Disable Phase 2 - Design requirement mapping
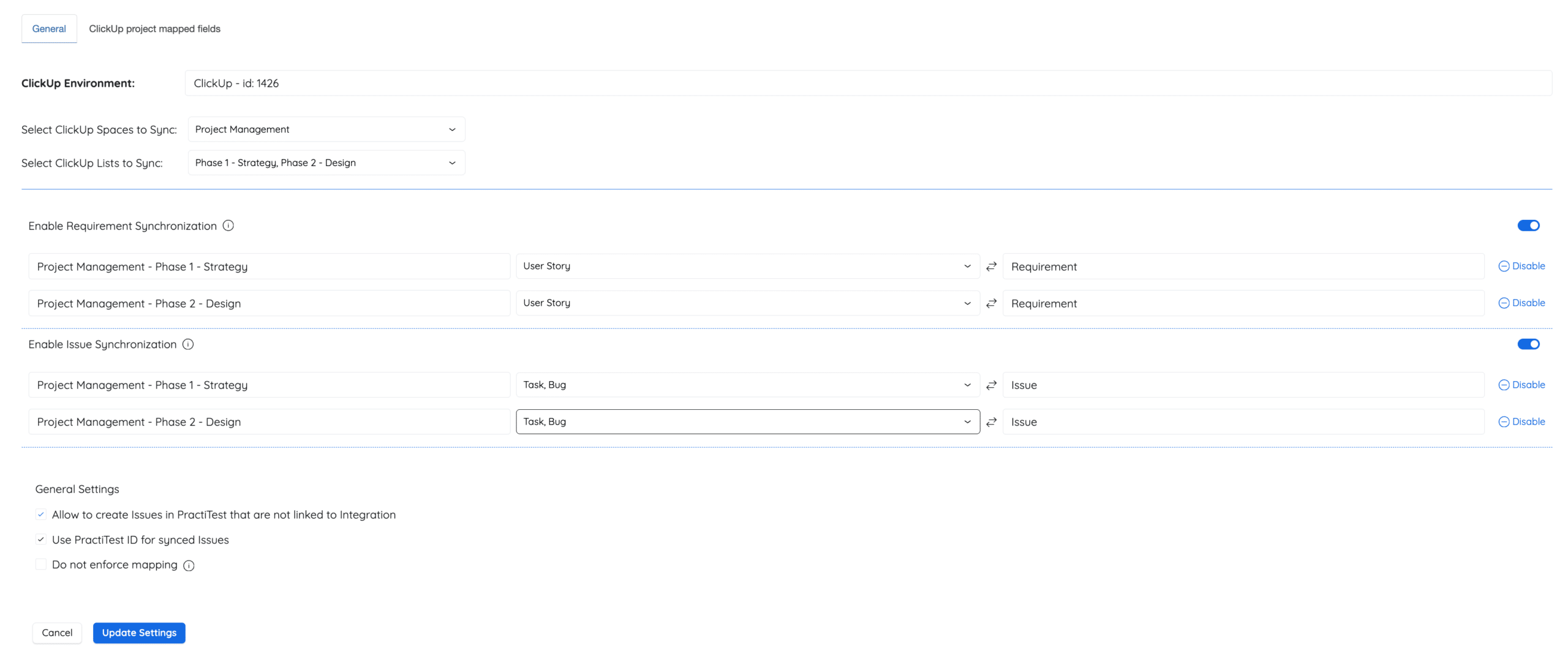 (x=1521, y=303)
